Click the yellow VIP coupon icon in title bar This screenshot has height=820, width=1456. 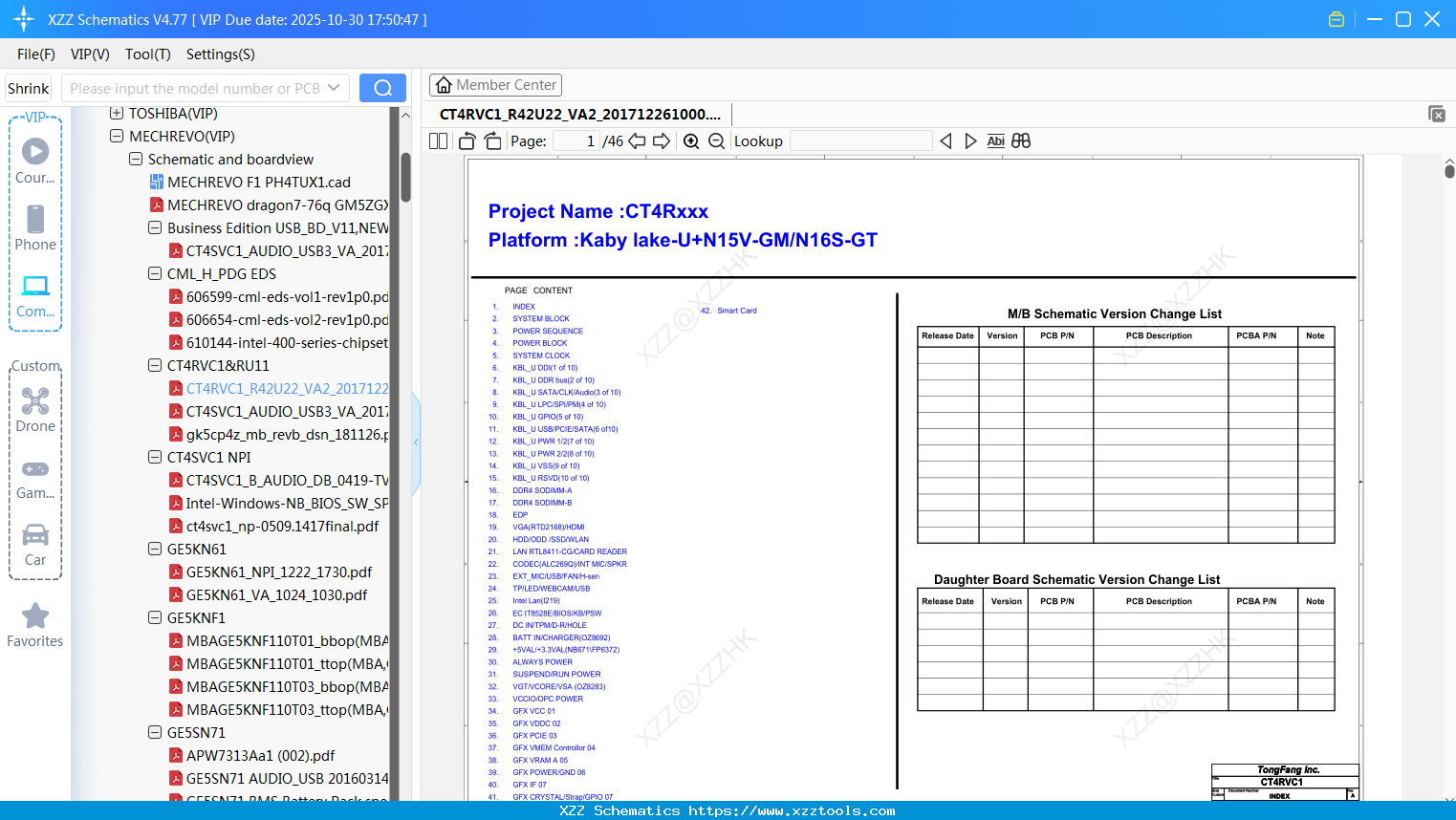coord(1336,19)
